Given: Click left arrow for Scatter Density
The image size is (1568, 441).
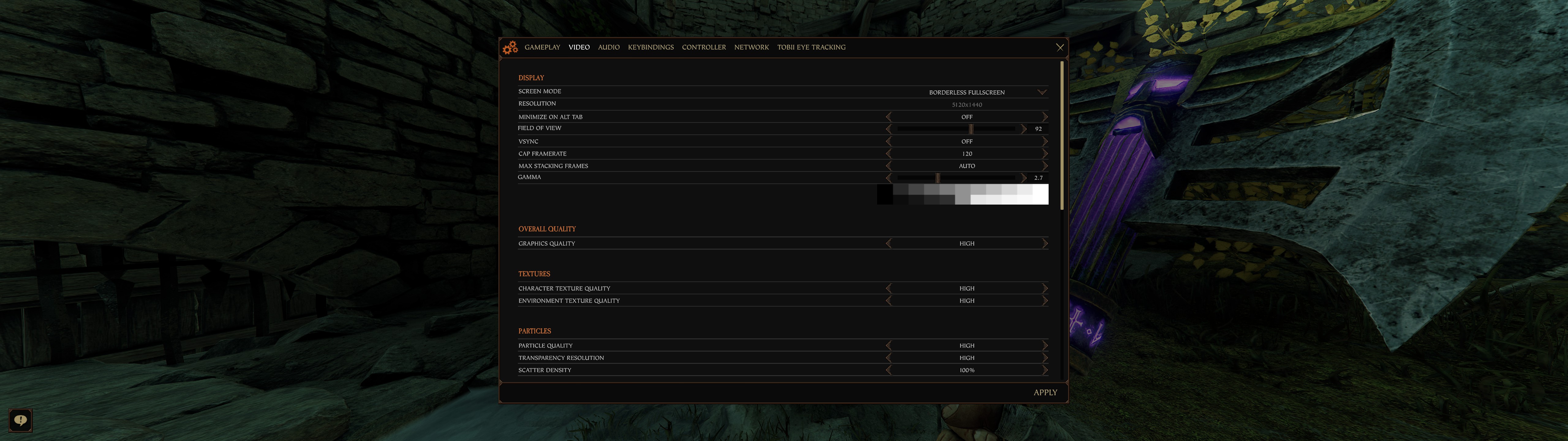Looking at the screenshot, I should (889, 370).
